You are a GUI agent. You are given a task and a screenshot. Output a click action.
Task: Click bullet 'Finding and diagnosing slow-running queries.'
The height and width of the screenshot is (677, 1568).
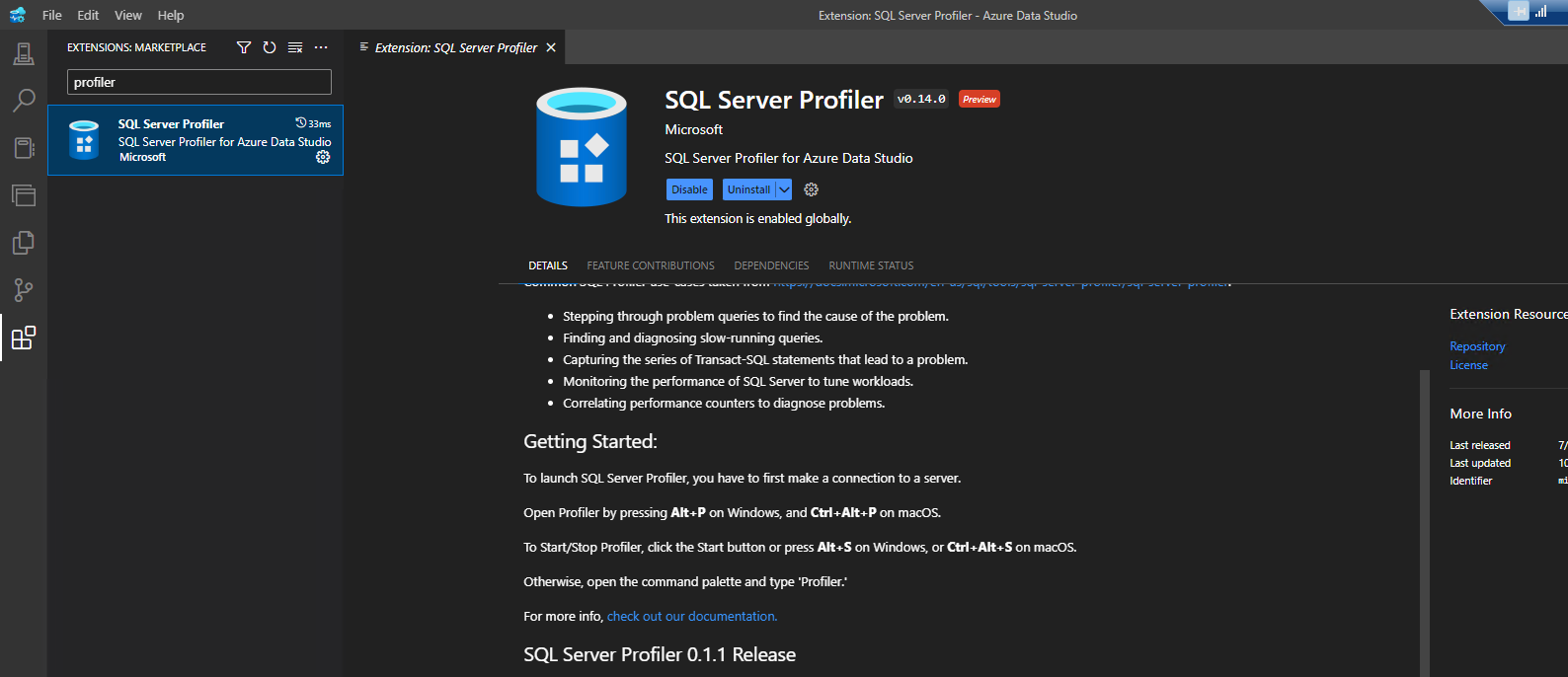click(x=692, y=338)
